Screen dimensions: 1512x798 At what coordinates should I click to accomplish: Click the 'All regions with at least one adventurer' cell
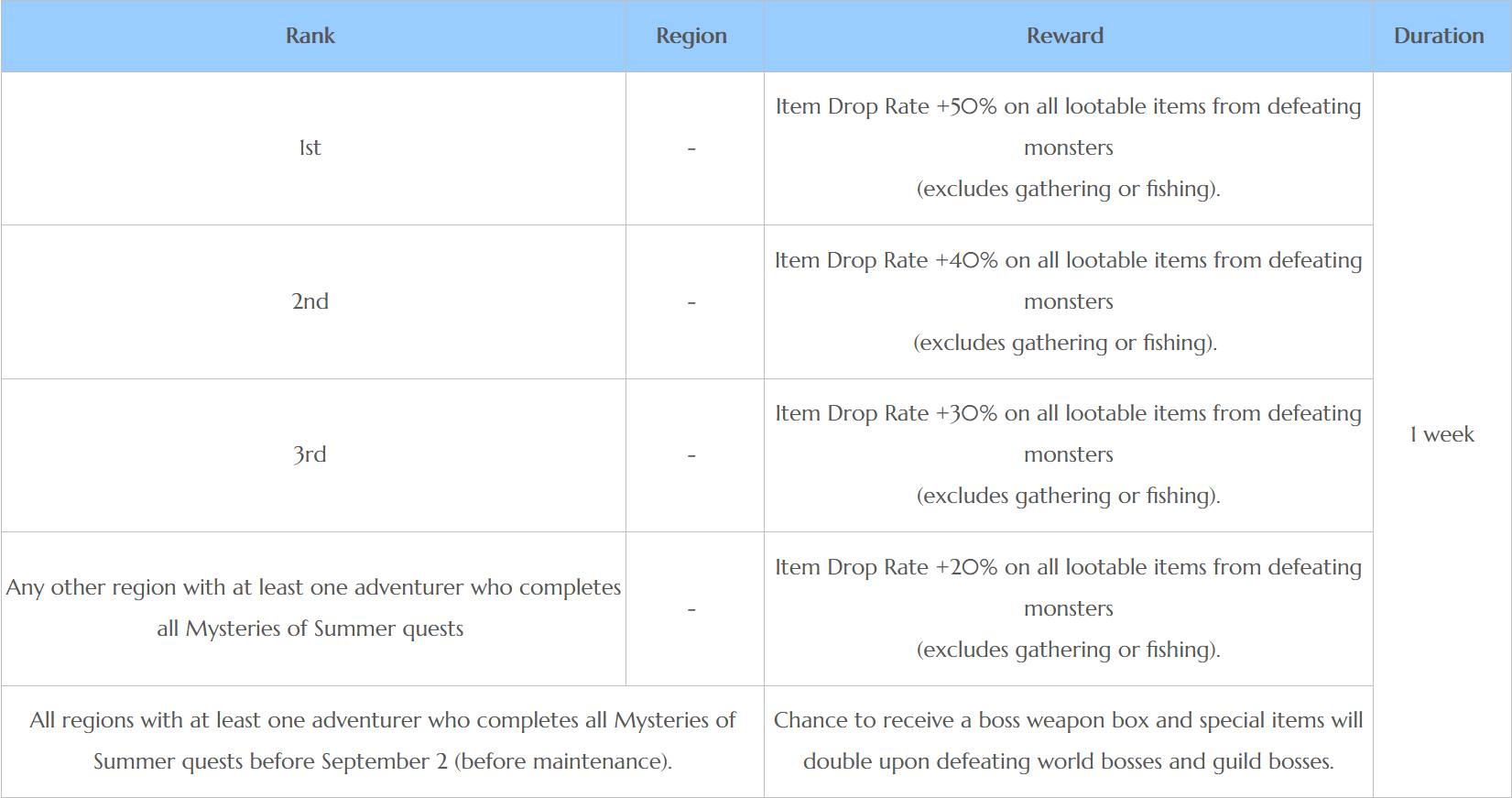pyautogui.click(x=382, y=740)
